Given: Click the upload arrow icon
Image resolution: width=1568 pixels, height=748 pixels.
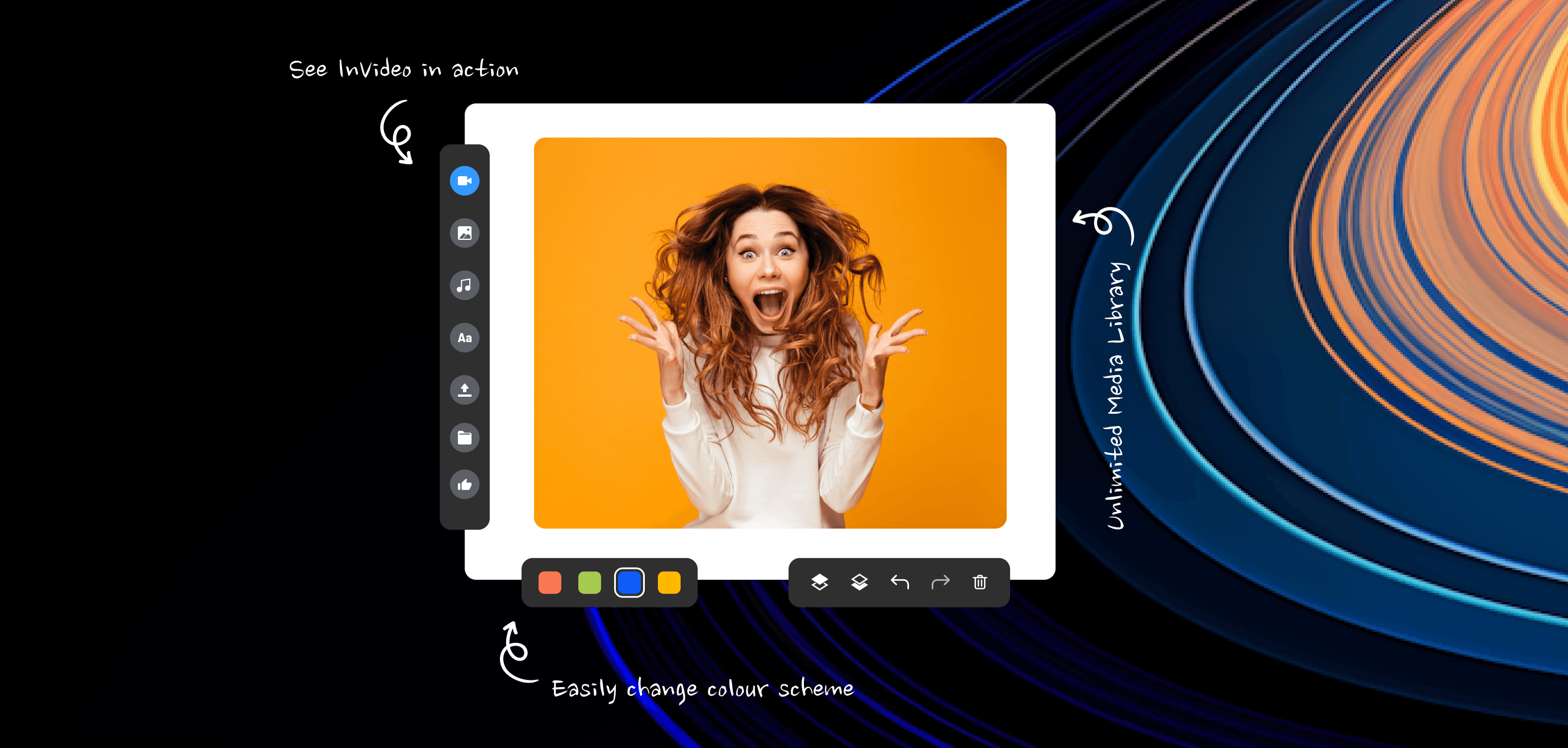Looking at the screenshot, I should coord(465,389).
